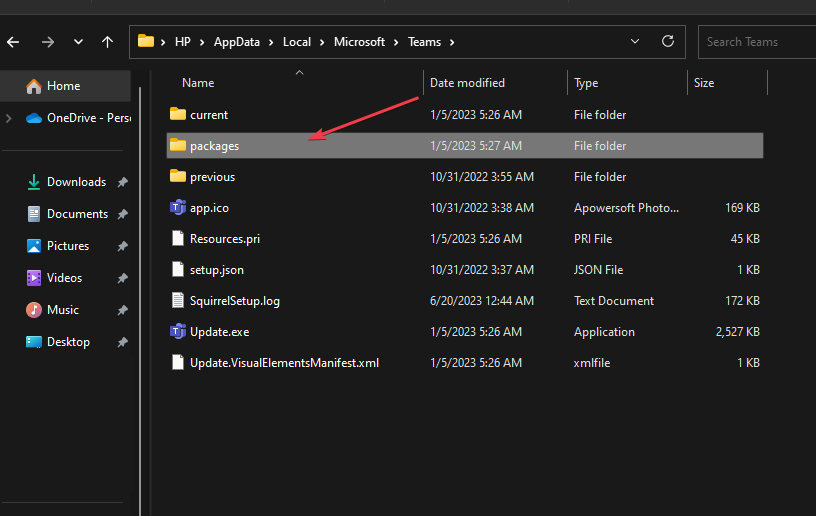
Task: Select the file name 'previous'
Action: click(x=212, y=177)
